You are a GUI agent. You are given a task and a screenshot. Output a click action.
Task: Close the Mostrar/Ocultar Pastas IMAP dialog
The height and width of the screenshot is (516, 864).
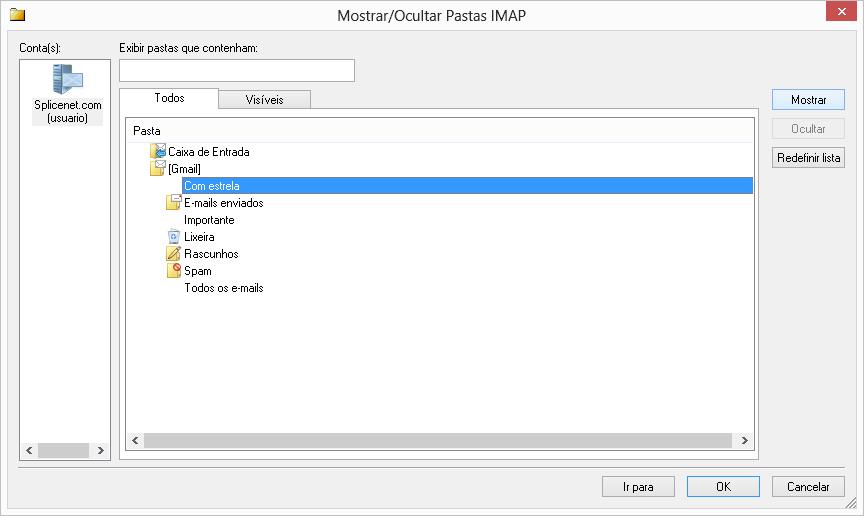841,12
